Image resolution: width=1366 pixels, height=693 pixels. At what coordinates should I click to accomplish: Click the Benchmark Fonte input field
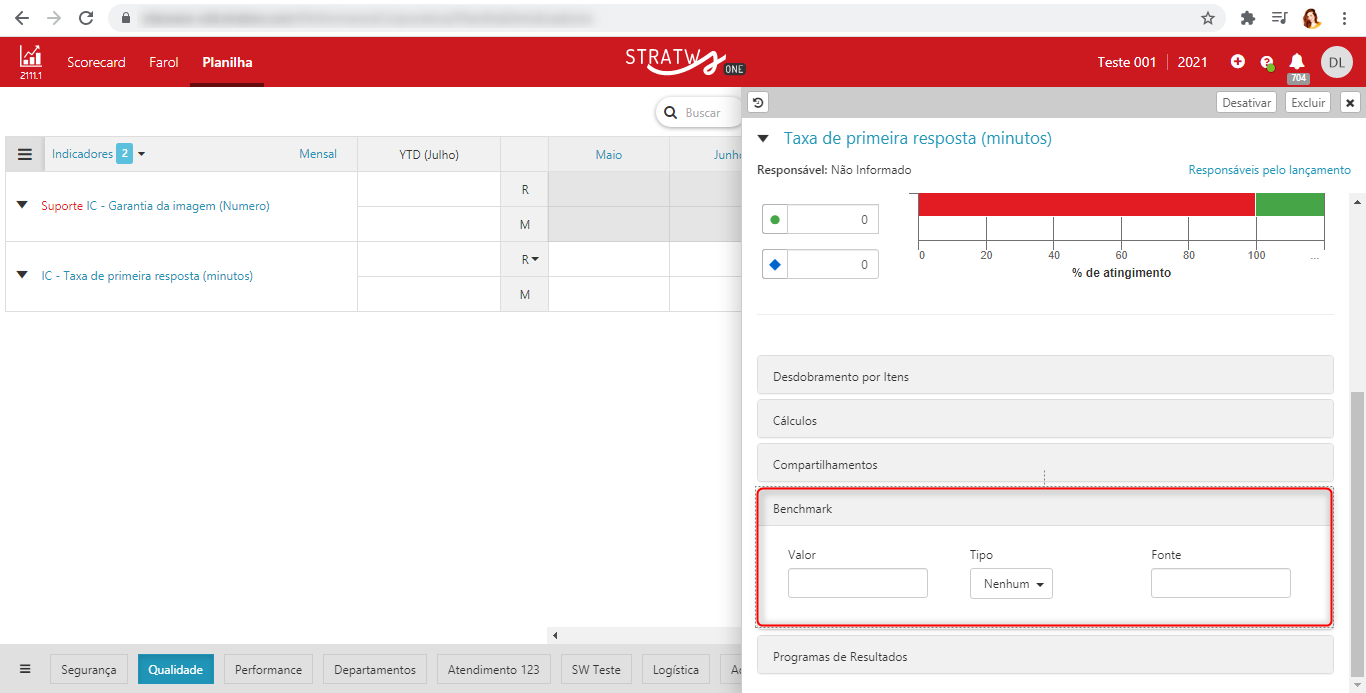(x=1221, y=584)
